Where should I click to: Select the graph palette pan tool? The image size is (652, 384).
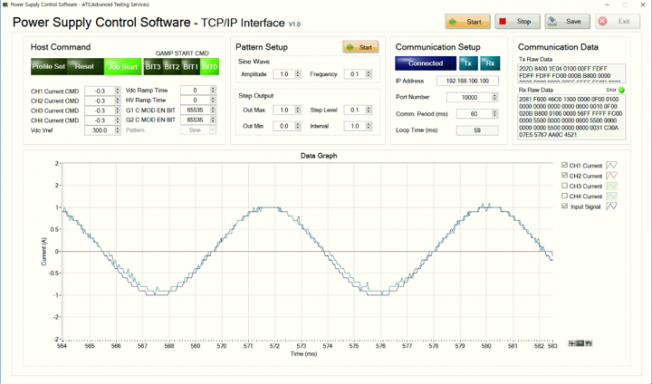(x=588, y=343)
